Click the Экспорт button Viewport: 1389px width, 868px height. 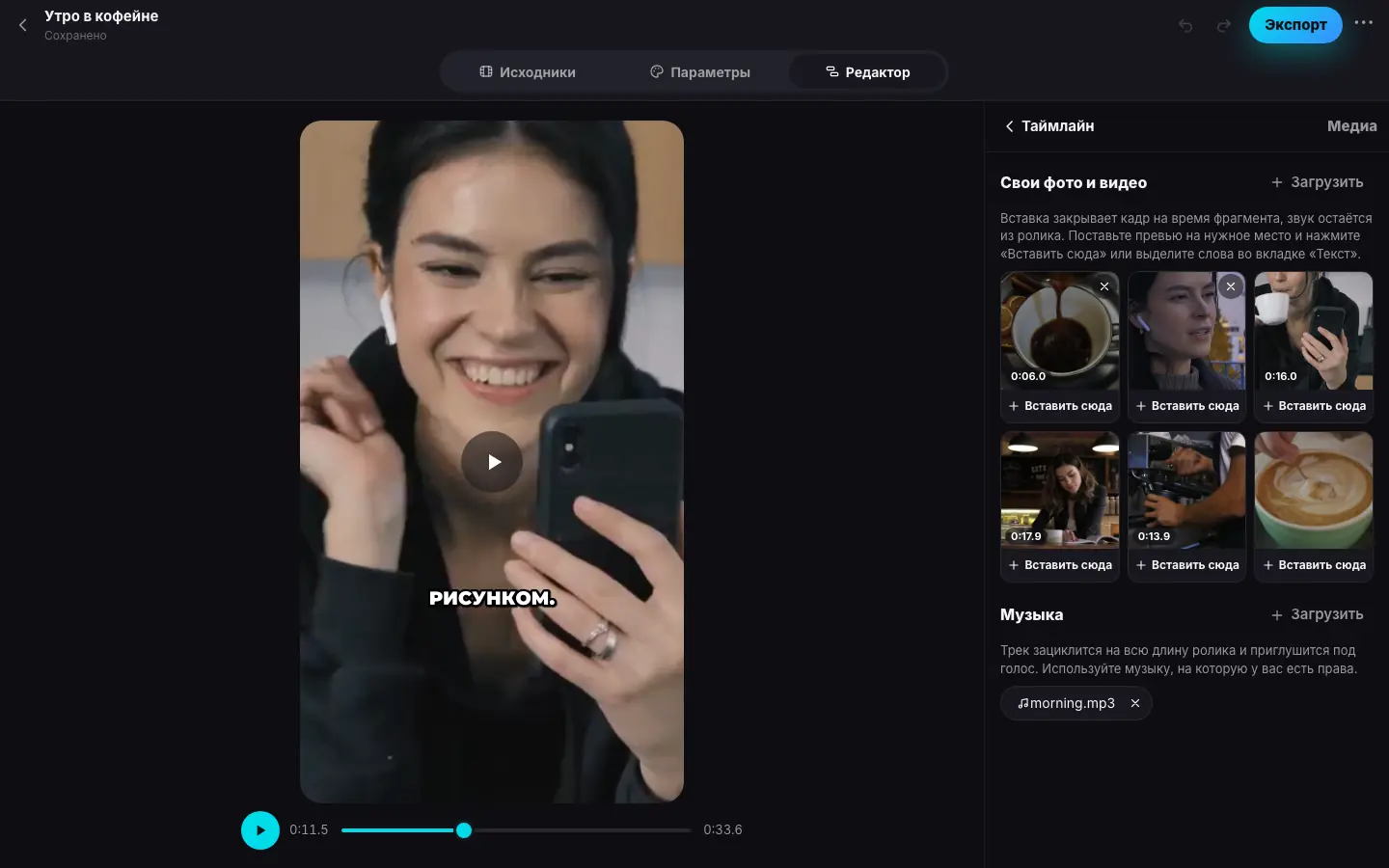[x=1295, y=25]
